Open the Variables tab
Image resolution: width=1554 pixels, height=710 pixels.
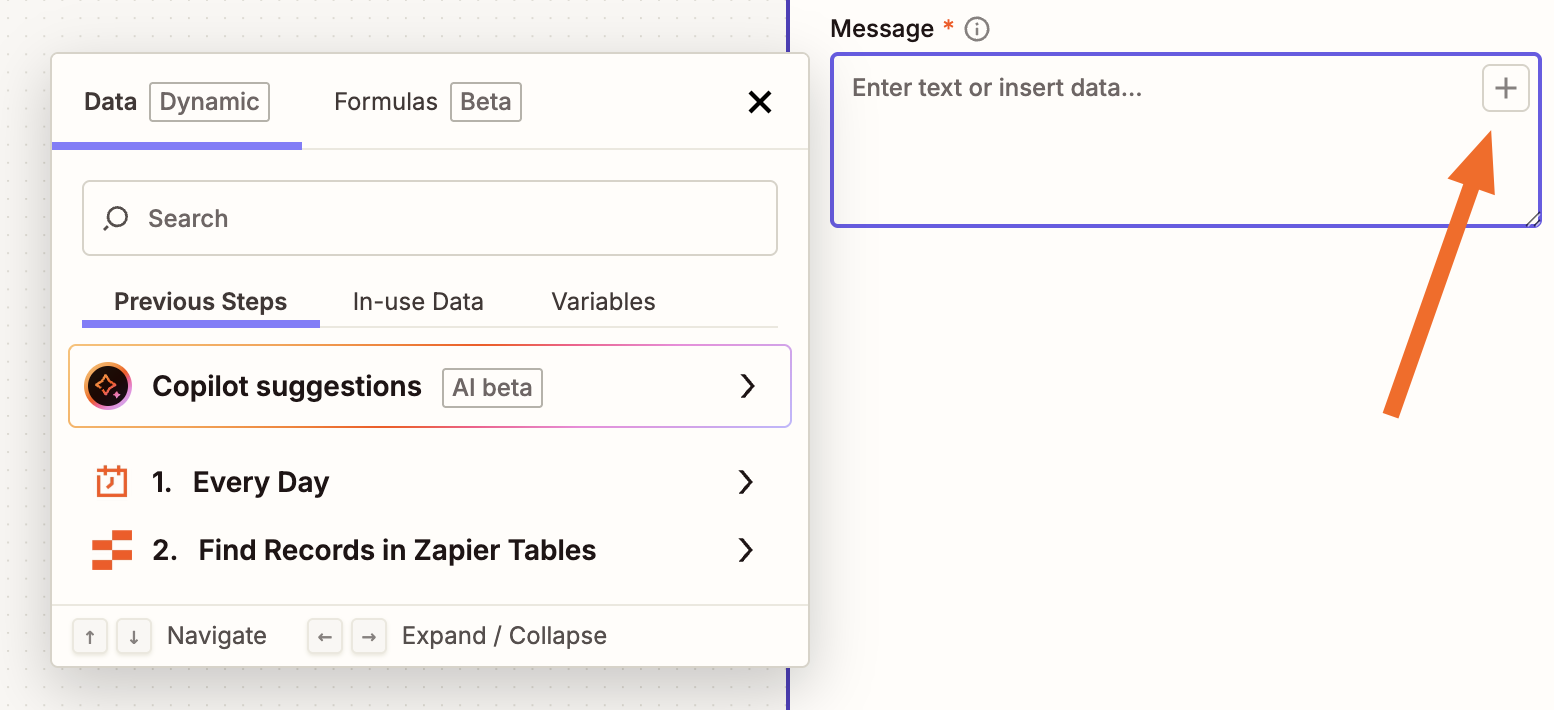[602, 301]
